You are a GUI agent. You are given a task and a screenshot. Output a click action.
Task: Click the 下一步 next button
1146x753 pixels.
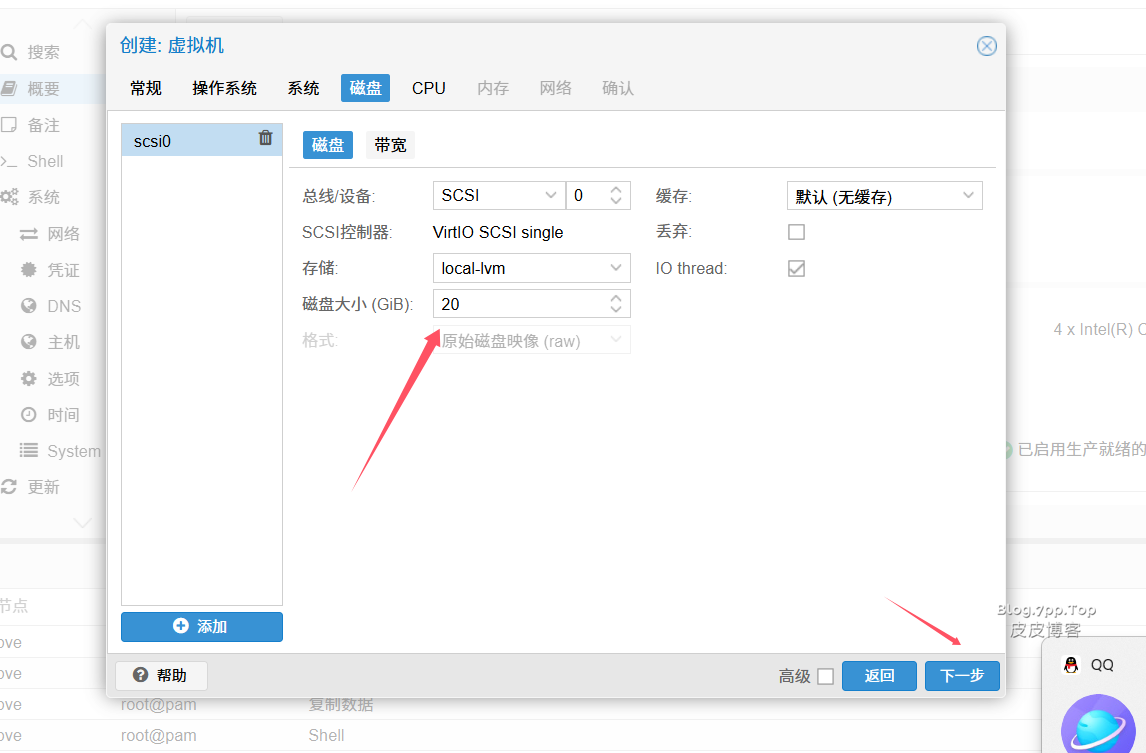click(961, 676)
